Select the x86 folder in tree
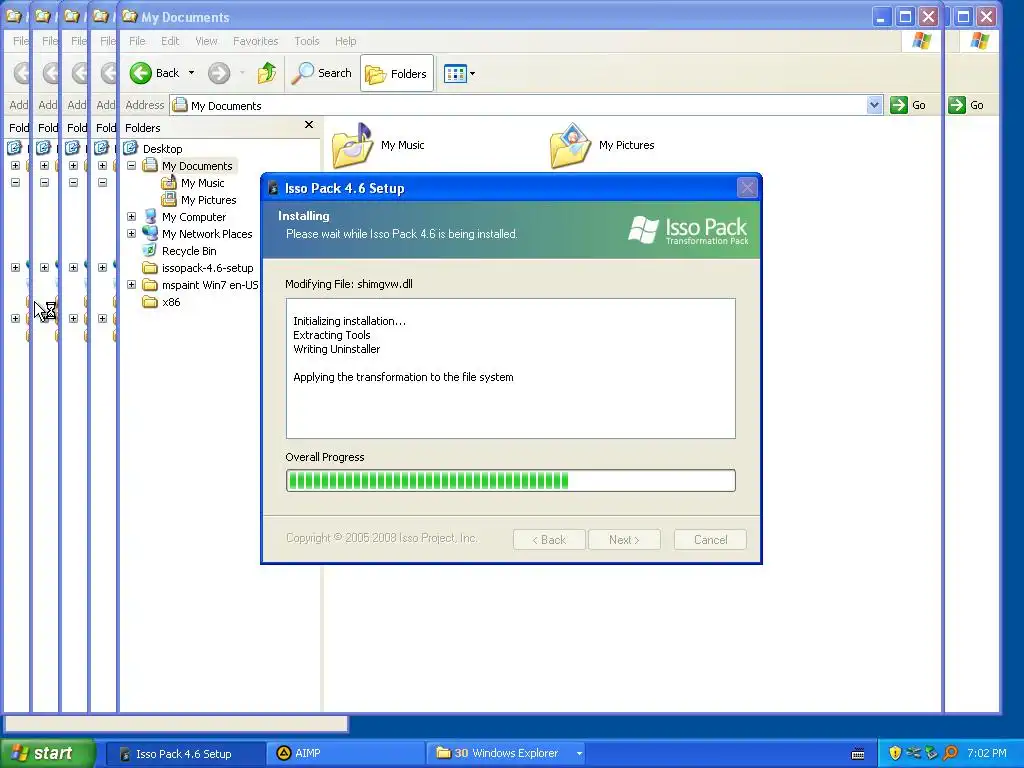Image resolution: width=1024 pixels, height=768 pixels. tap(171, 302)
